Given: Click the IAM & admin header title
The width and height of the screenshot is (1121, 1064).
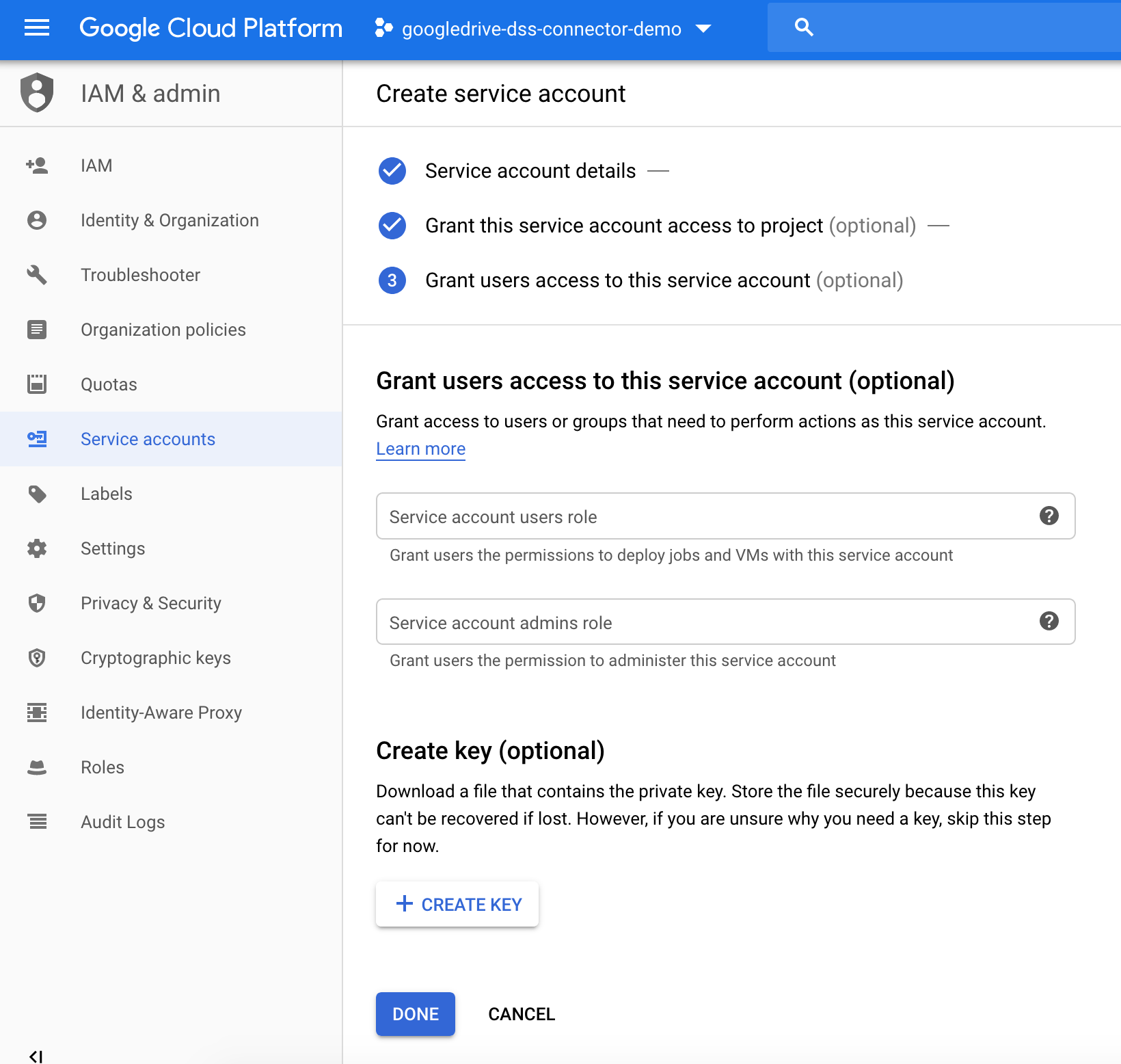Looking at the screenshot, I should 150,93.
